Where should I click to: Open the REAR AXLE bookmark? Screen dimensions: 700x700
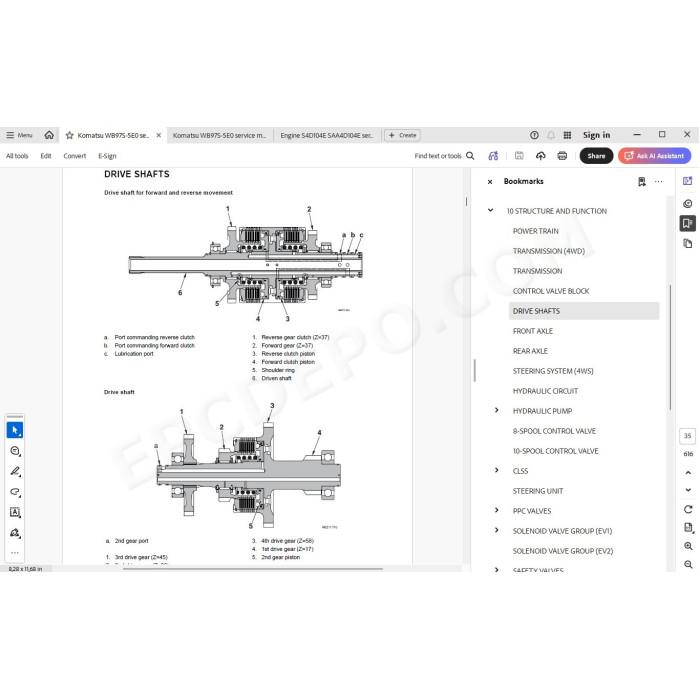(530, 351)
